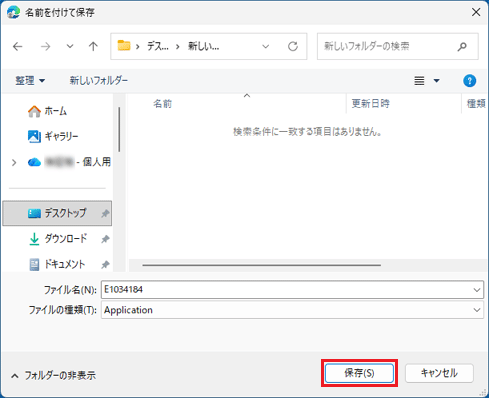
Task: Expand the OneDrive 個人用 tree node
Action: coord(14,163)
